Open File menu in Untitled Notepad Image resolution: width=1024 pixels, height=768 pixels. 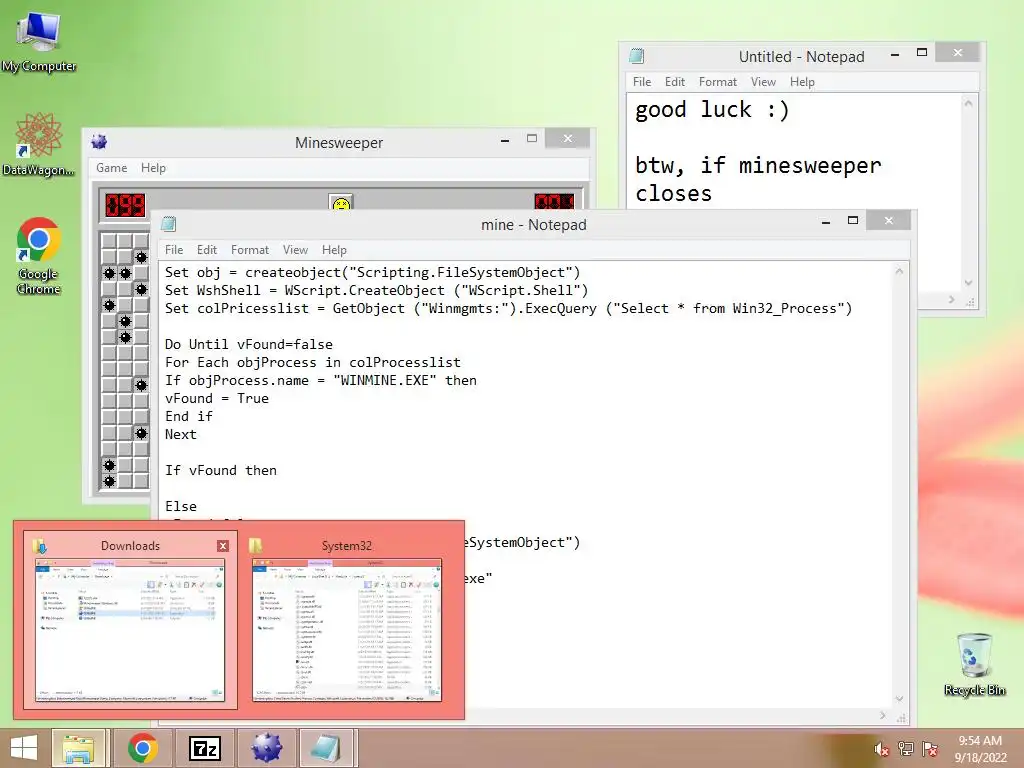point(642,82)
